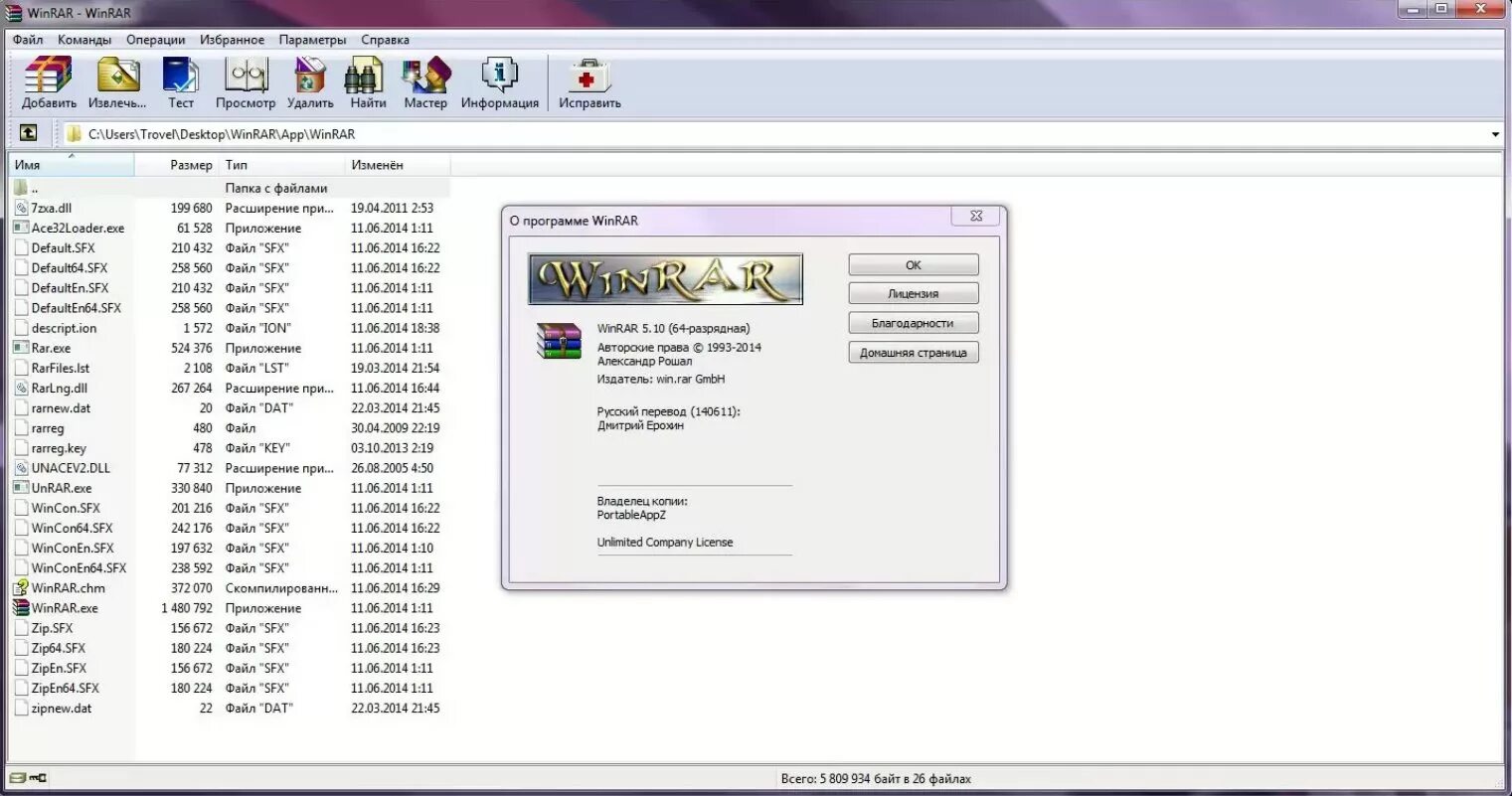
Task: Click the Благодарности button
Action: tap(912, 322)
